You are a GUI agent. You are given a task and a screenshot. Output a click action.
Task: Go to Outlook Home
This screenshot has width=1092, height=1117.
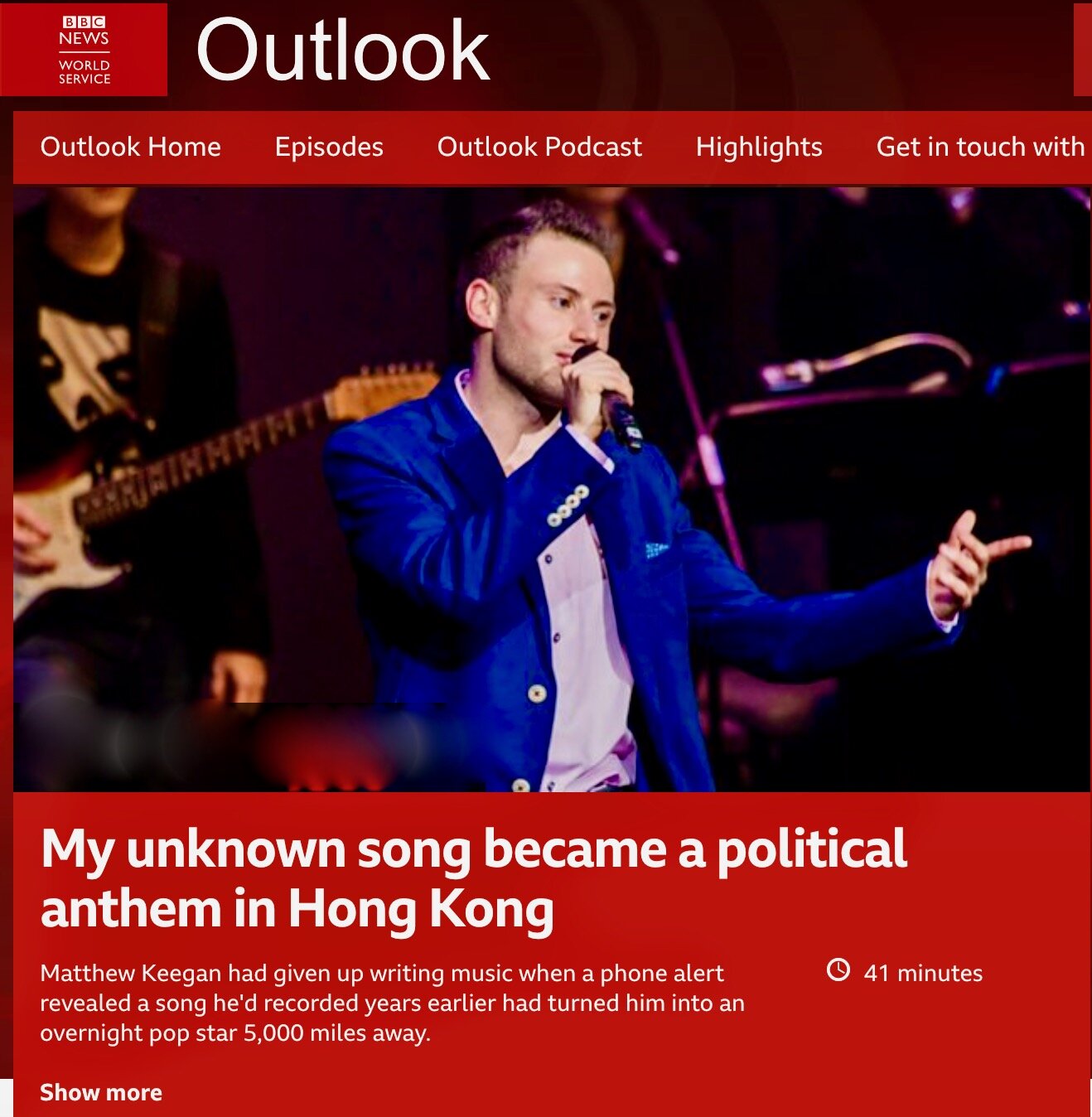(x=130, y=147)
